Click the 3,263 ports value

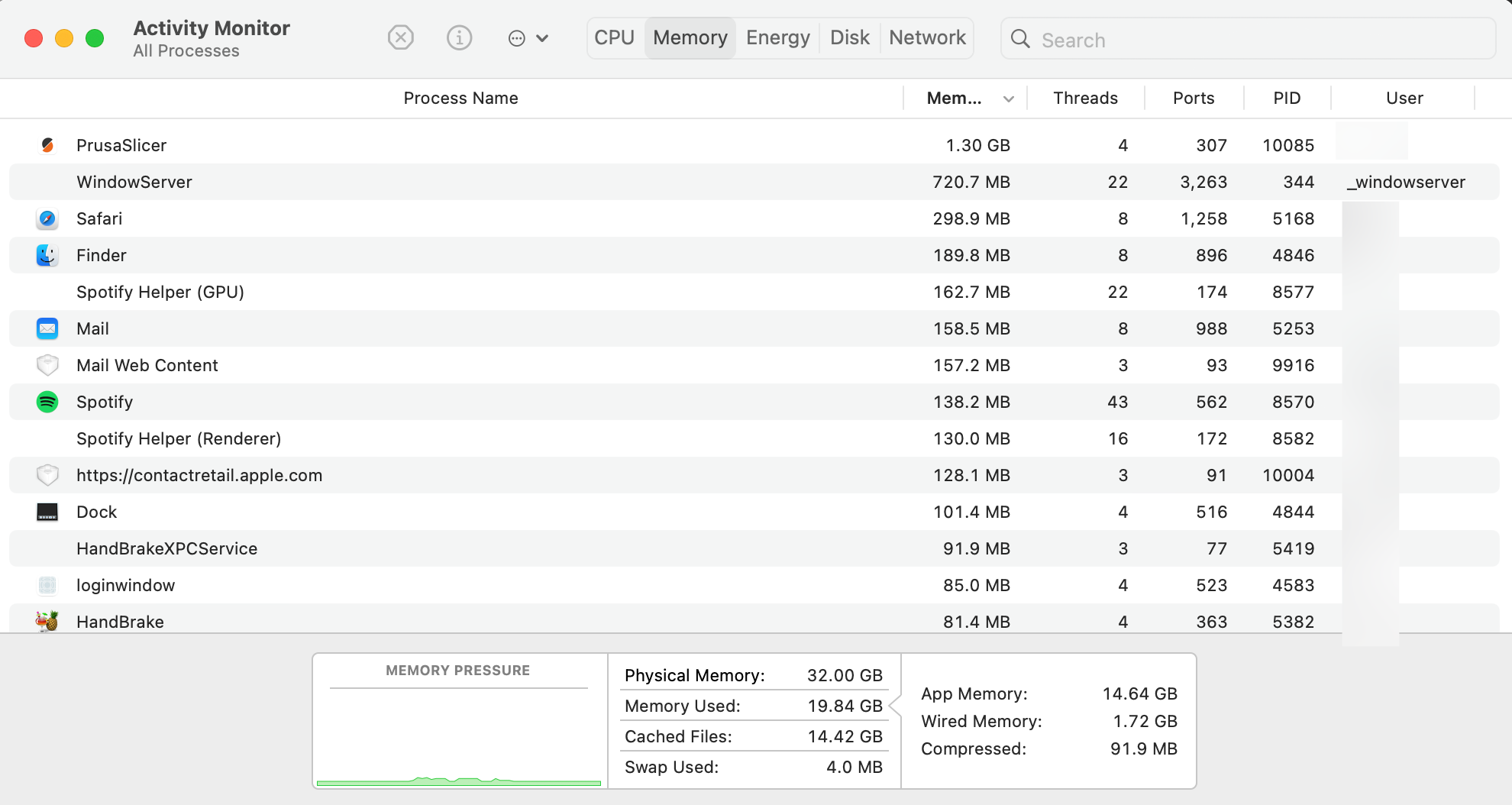1203,182
